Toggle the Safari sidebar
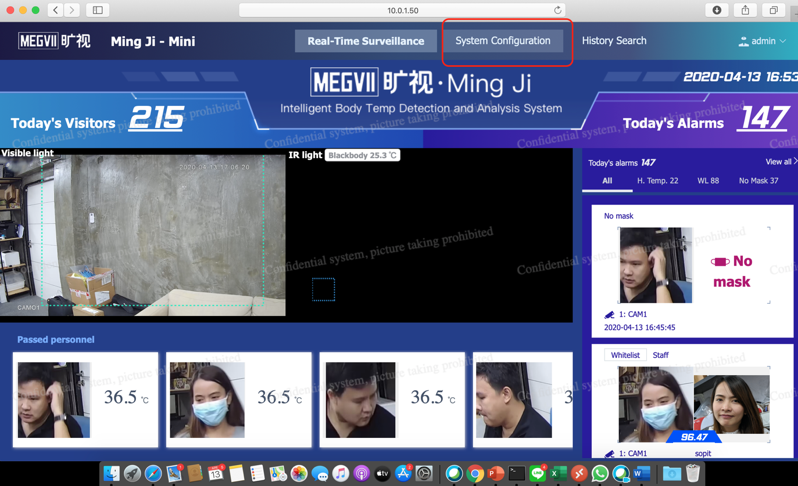Screen dimensions: 798x486 98,10
